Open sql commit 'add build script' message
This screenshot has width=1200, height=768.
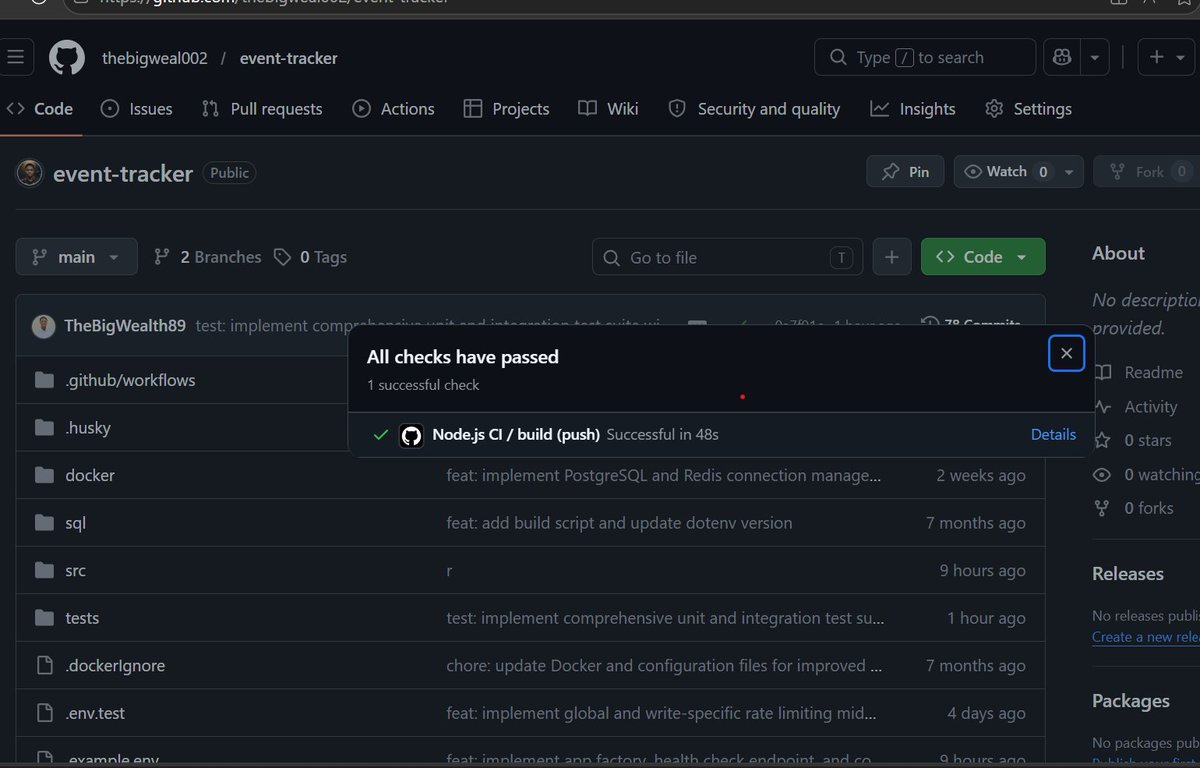619,523
